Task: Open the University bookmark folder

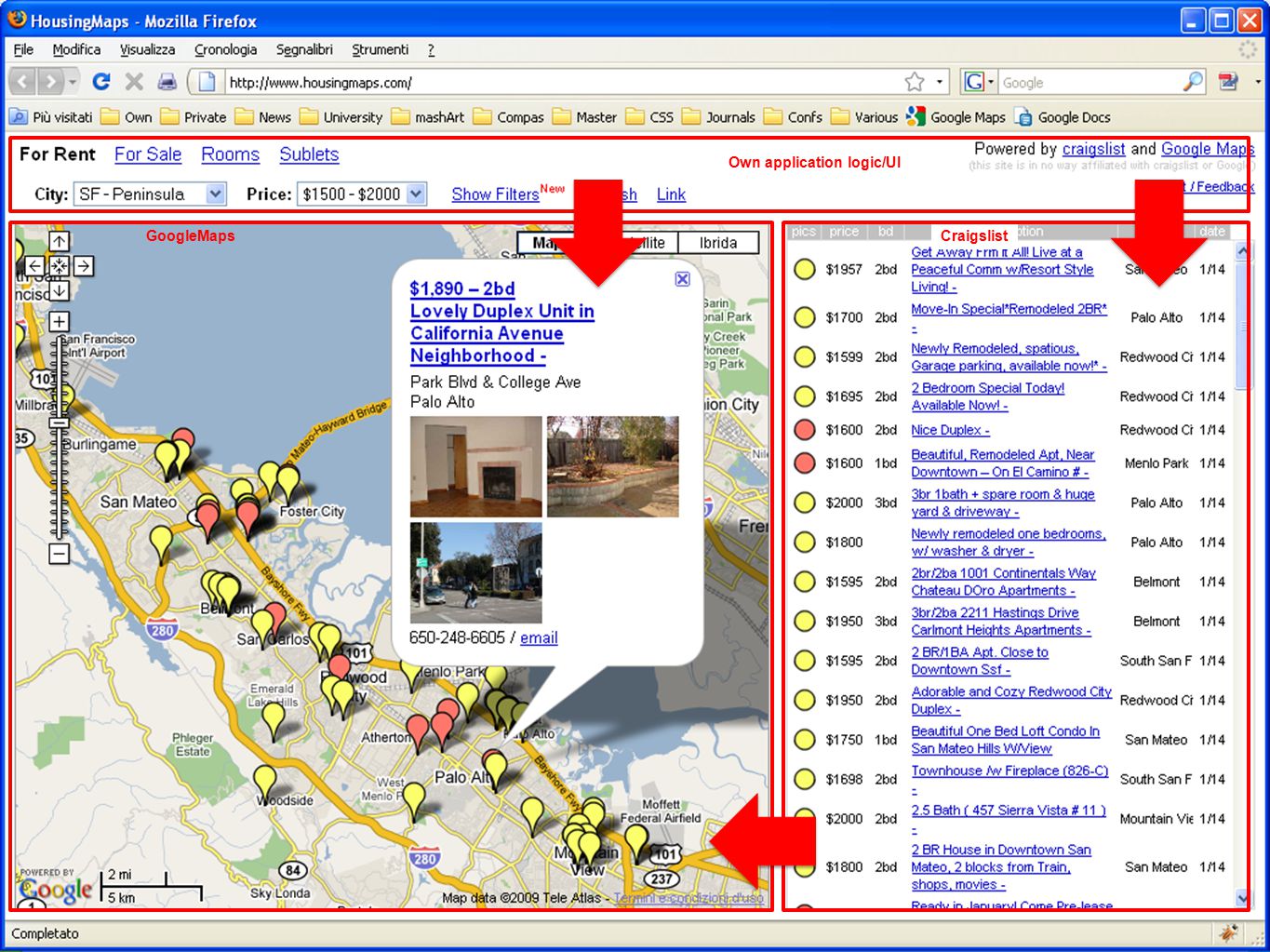Action: coord(341,117)
